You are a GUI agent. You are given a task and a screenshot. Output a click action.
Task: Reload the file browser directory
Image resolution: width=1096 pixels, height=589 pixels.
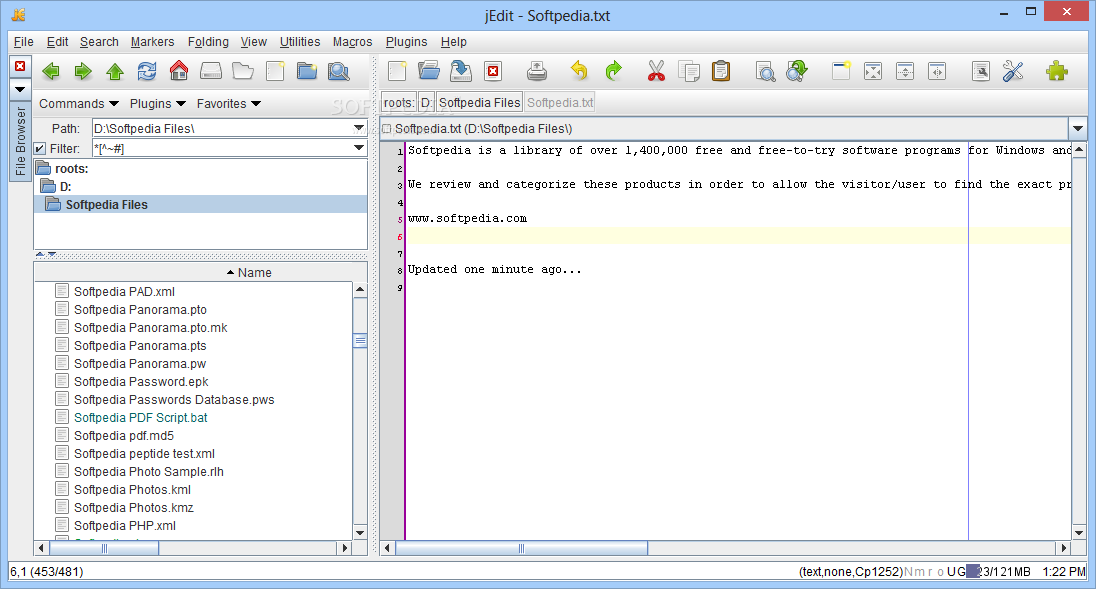(x=147, y=71)
